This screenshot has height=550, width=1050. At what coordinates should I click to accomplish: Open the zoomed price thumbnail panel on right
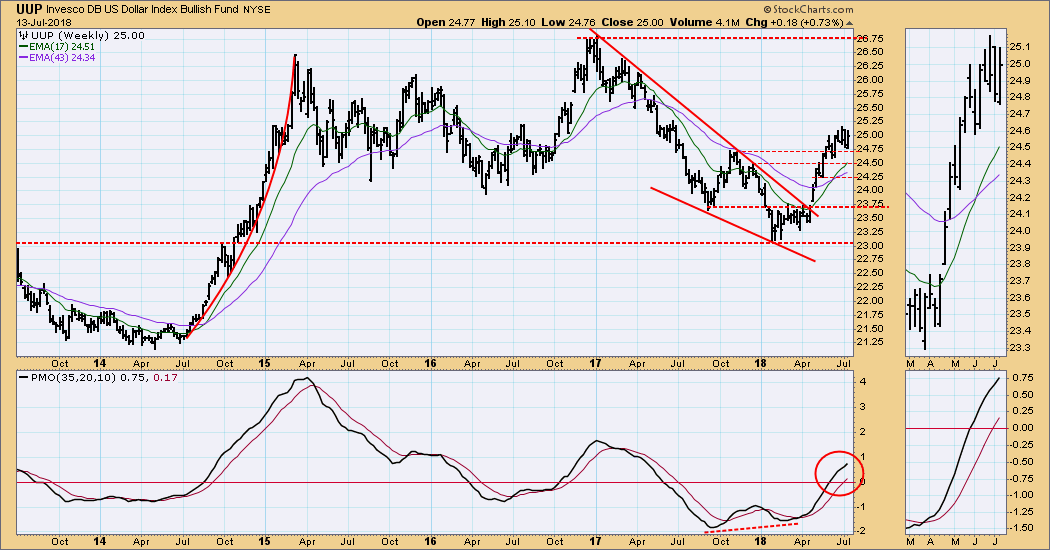[x=955, y=190]
